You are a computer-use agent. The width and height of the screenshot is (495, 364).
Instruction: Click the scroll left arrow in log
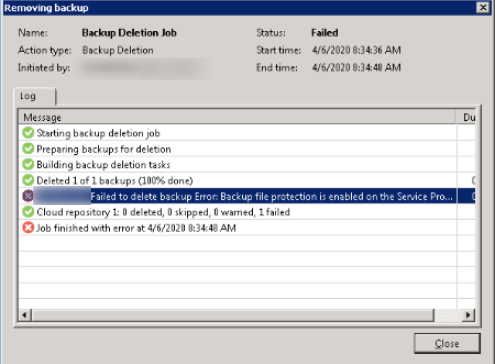click(x=25, y=315)
